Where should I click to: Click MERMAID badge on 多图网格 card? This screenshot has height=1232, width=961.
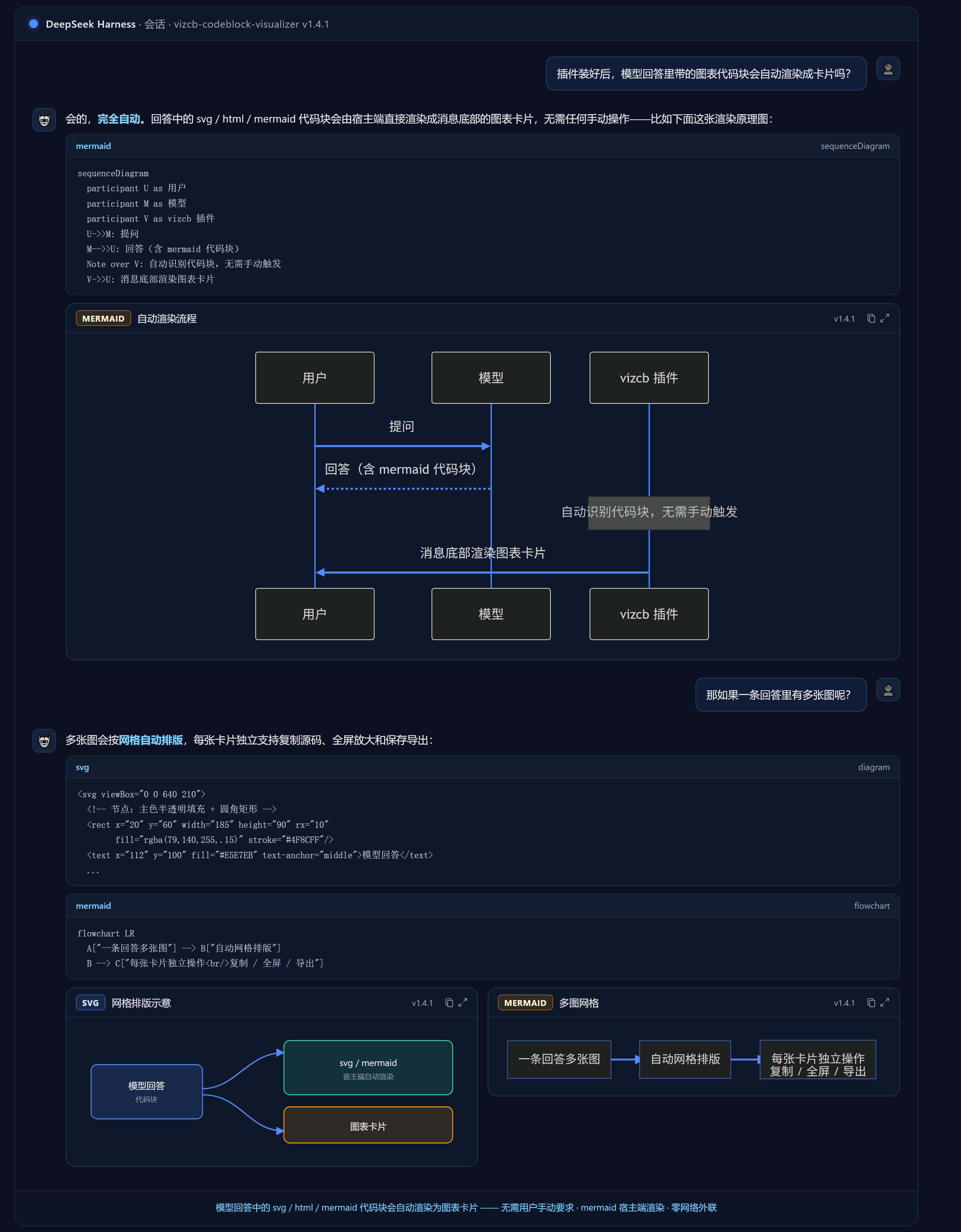(x=525, y=1002)
